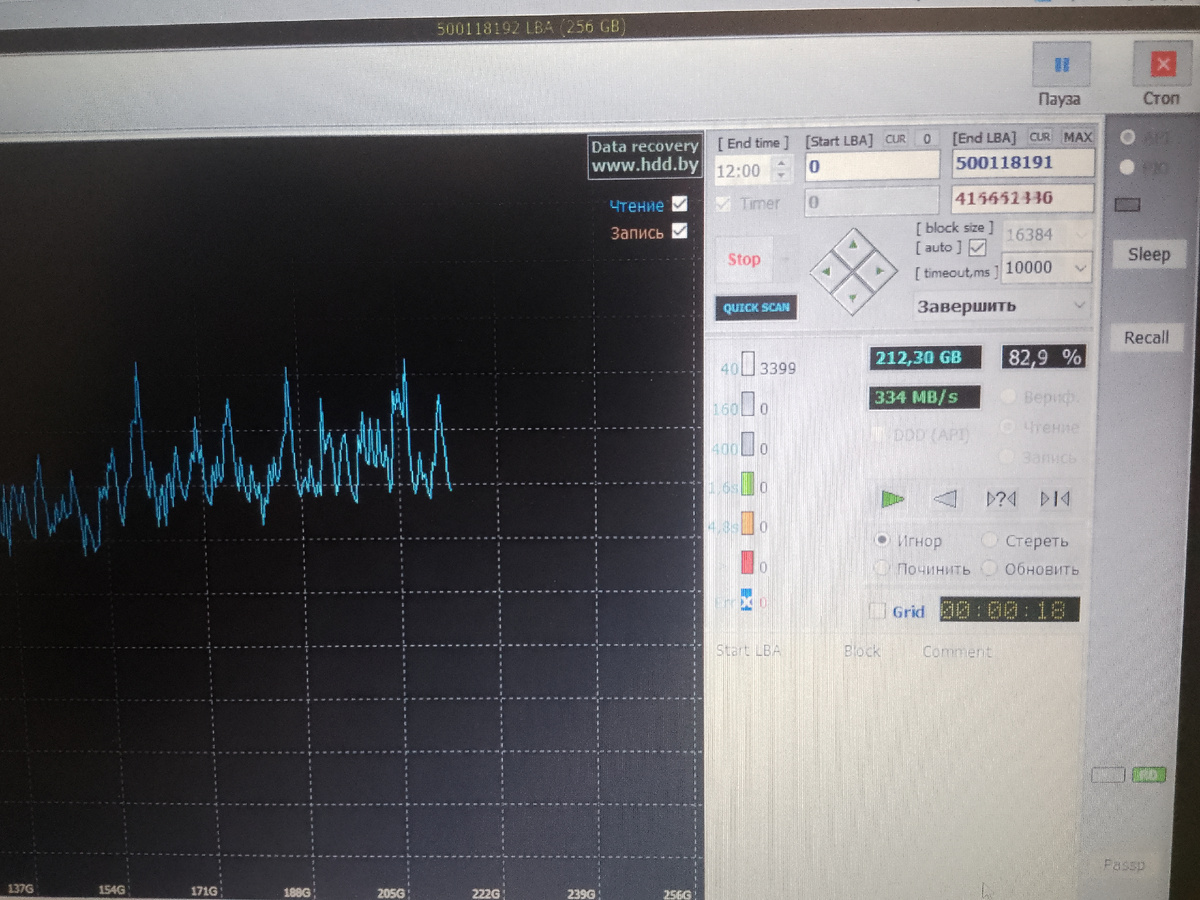
Task: Click the Passp button
Action: [1125, 864]
